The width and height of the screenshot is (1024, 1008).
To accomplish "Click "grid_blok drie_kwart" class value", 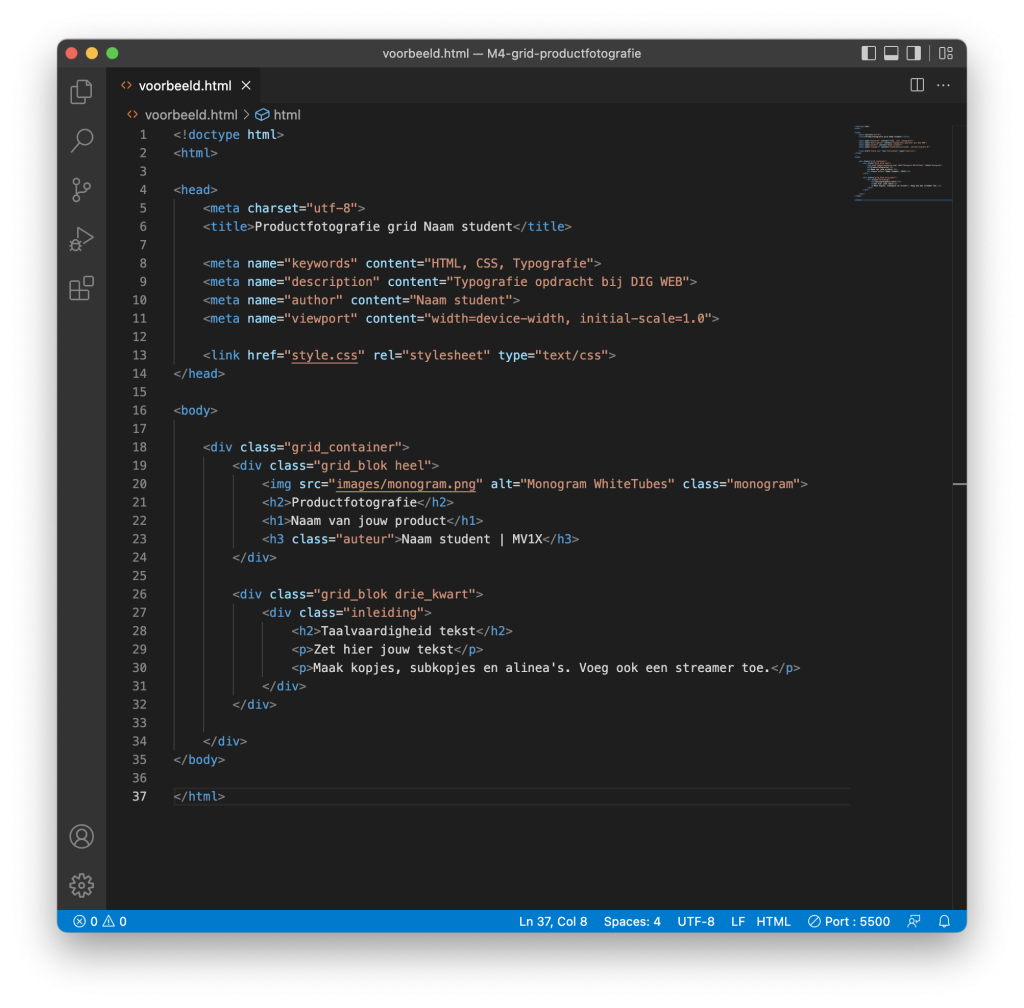I will (x=394, y=594).
